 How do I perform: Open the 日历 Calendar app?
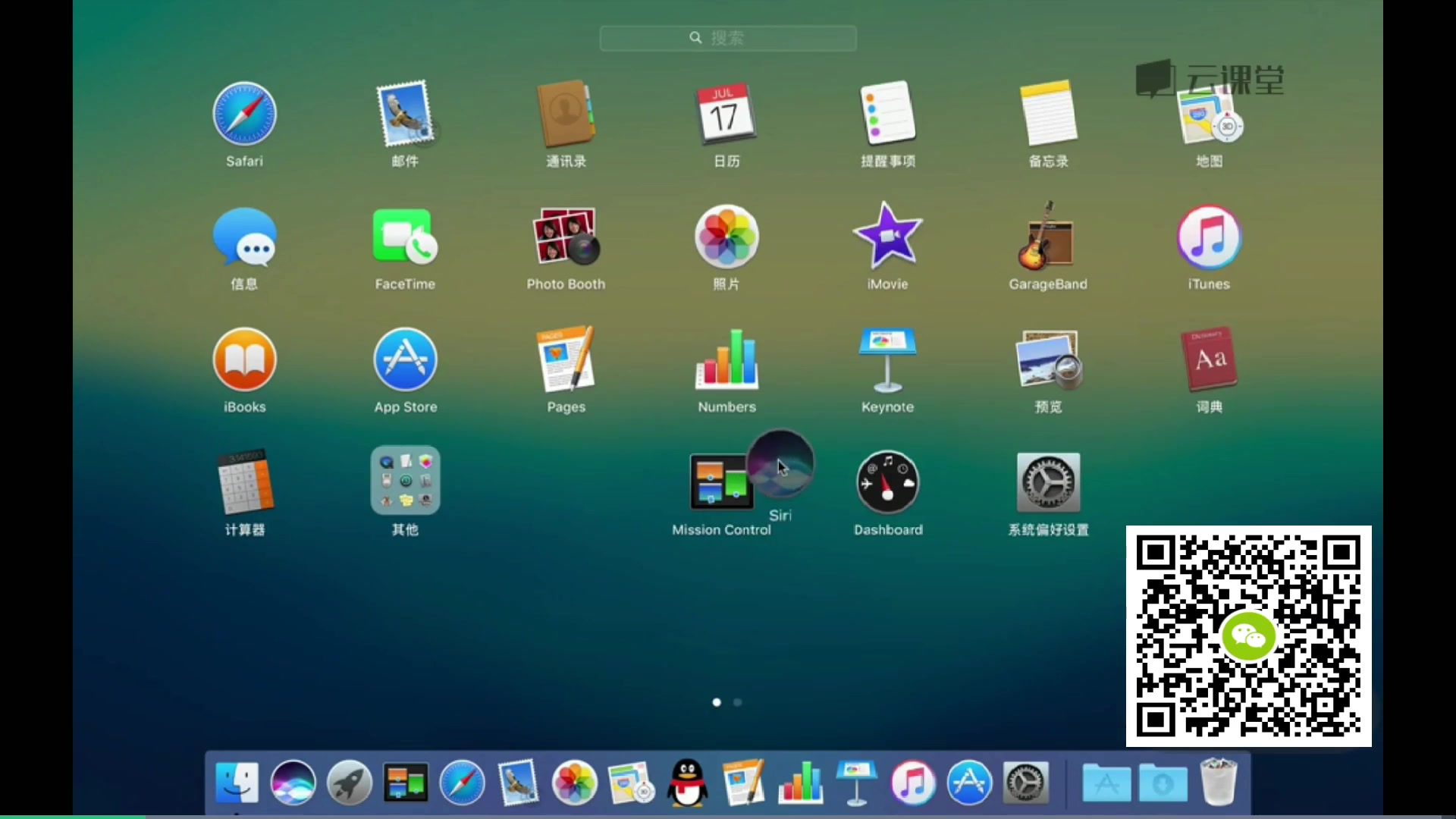point(726,114)
